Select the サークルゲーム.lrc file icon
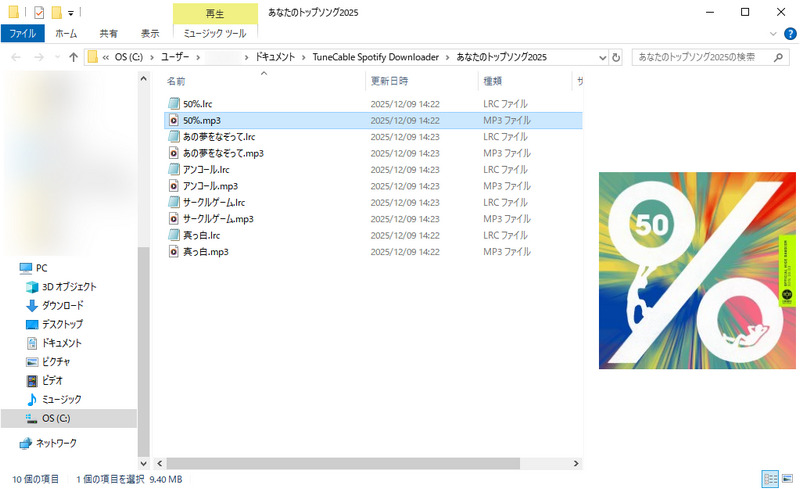Viewport: 800px width, 489px height. pos(174,202)
